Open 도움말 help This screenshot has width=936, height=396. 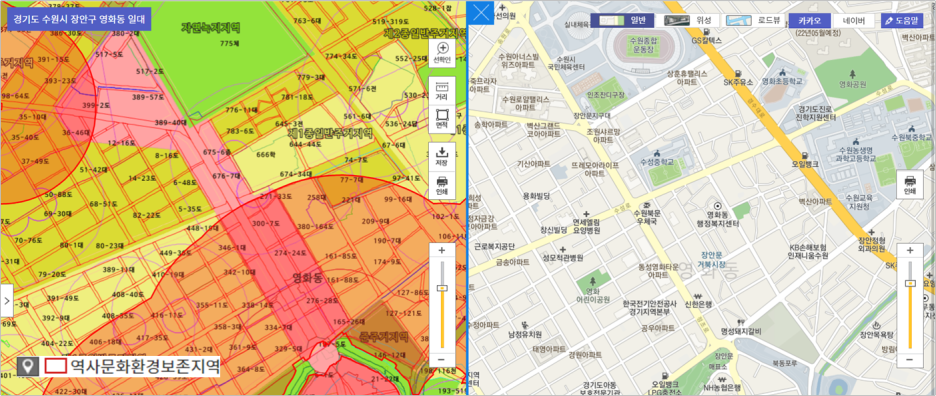point(901,20)
